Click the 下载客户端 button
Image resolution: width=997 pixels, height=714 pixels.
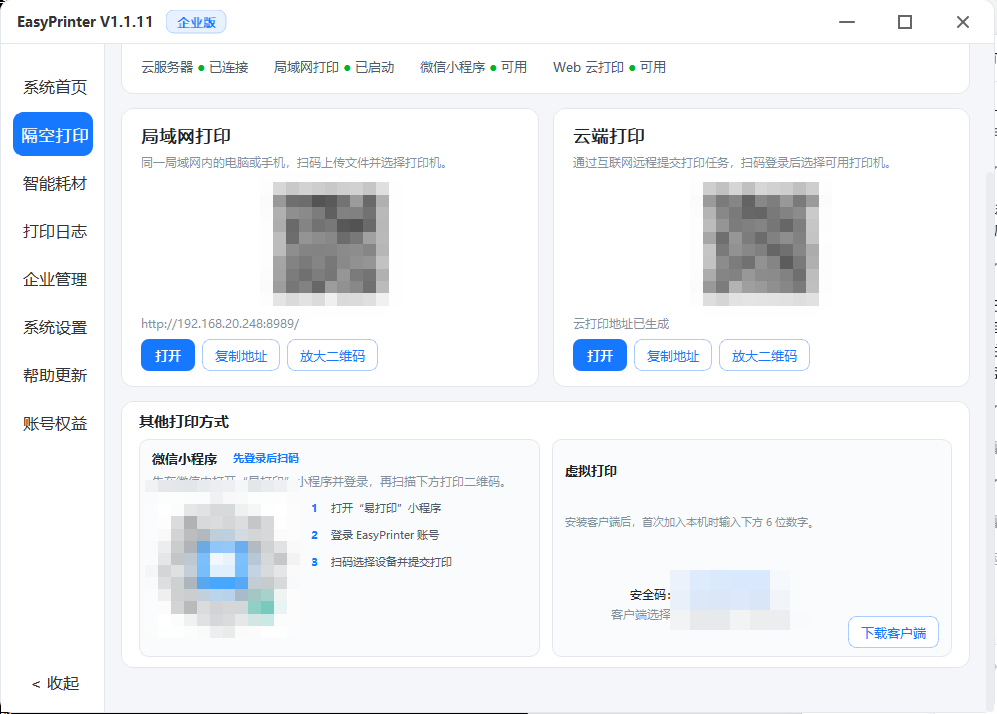893,633
